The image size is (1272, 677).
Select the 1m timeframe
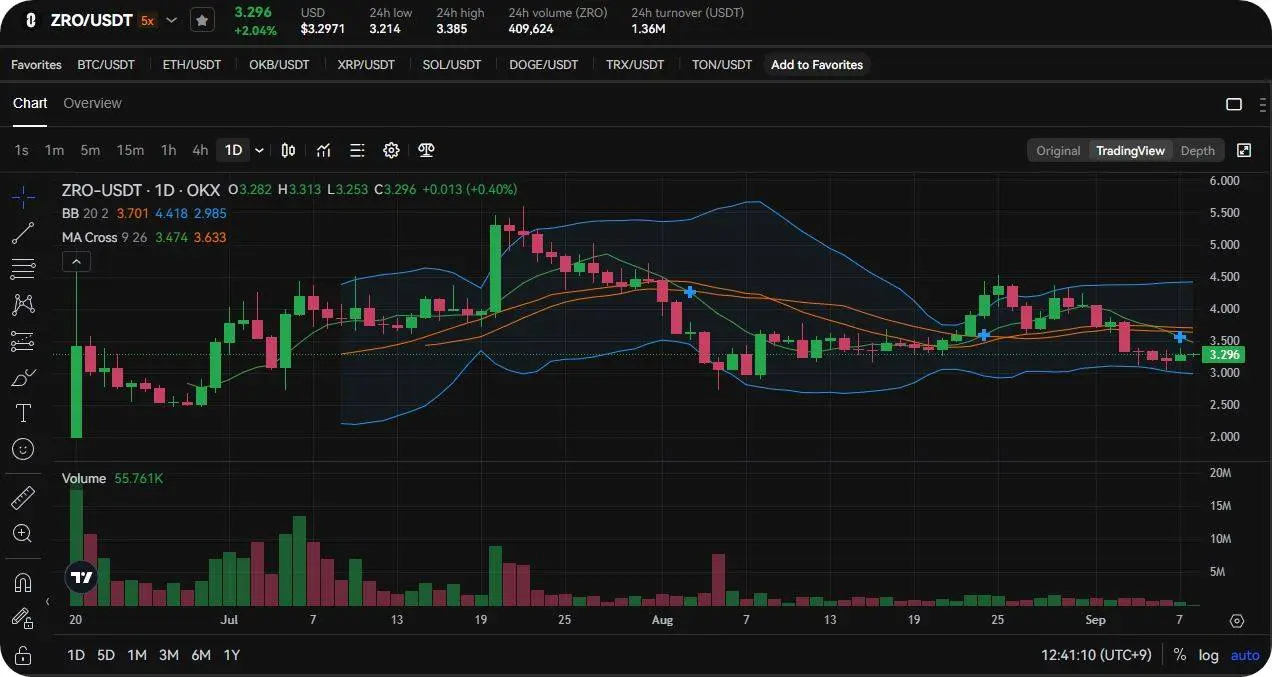pos(54,150)
